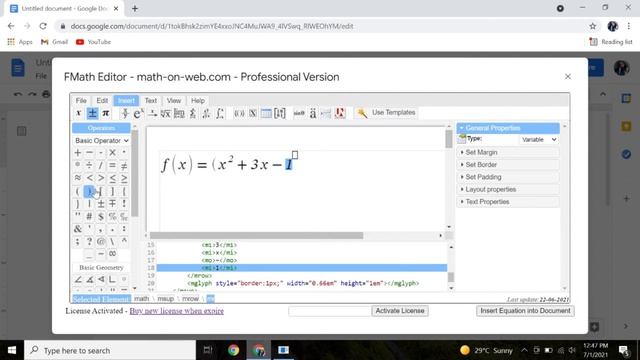Insert an integral template from toolbar
The image size is (640, 360).
tap(220, 113)
